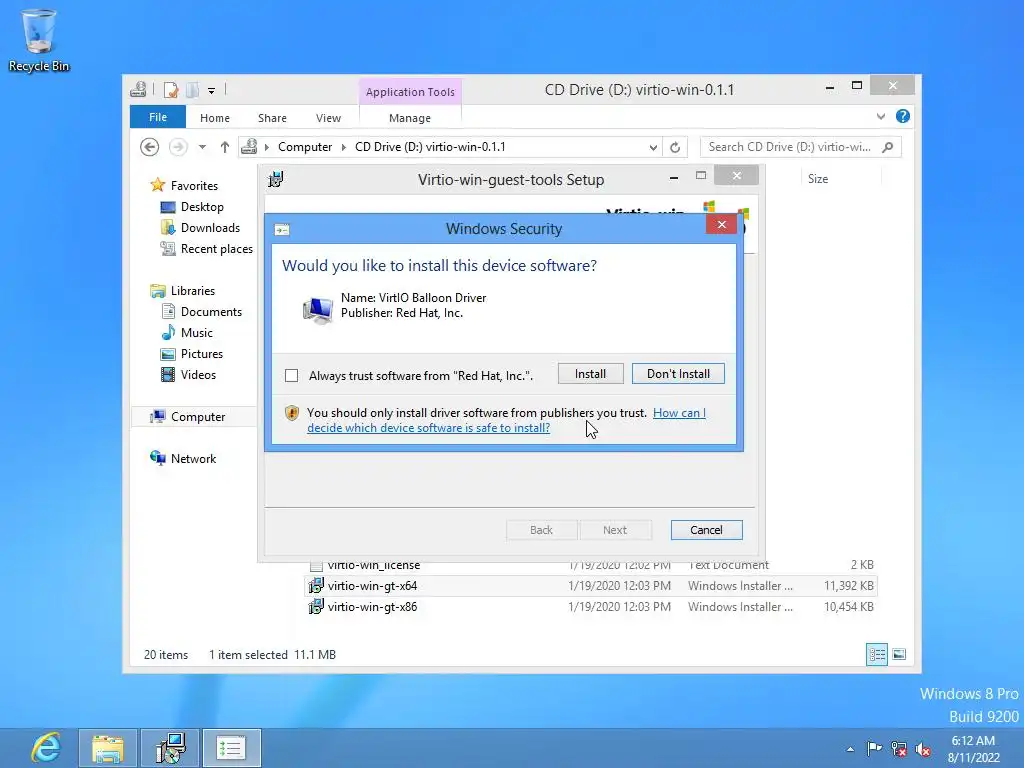Open Explorer help question mark icon

point(903,116)
